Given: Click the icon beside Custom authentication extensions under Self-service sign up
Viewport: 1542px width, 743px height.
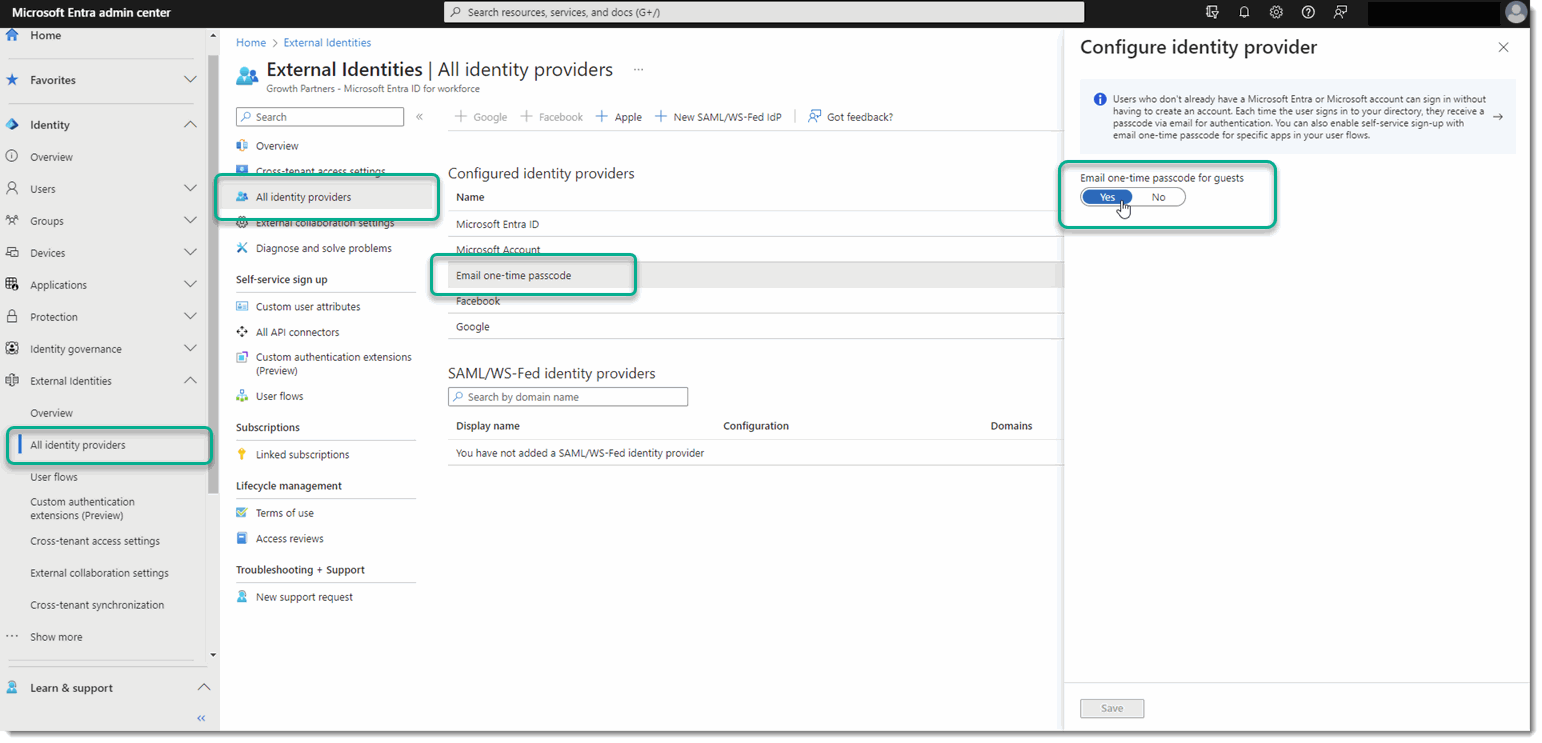Looking at the screenshot, I should [x=242, y=357].
